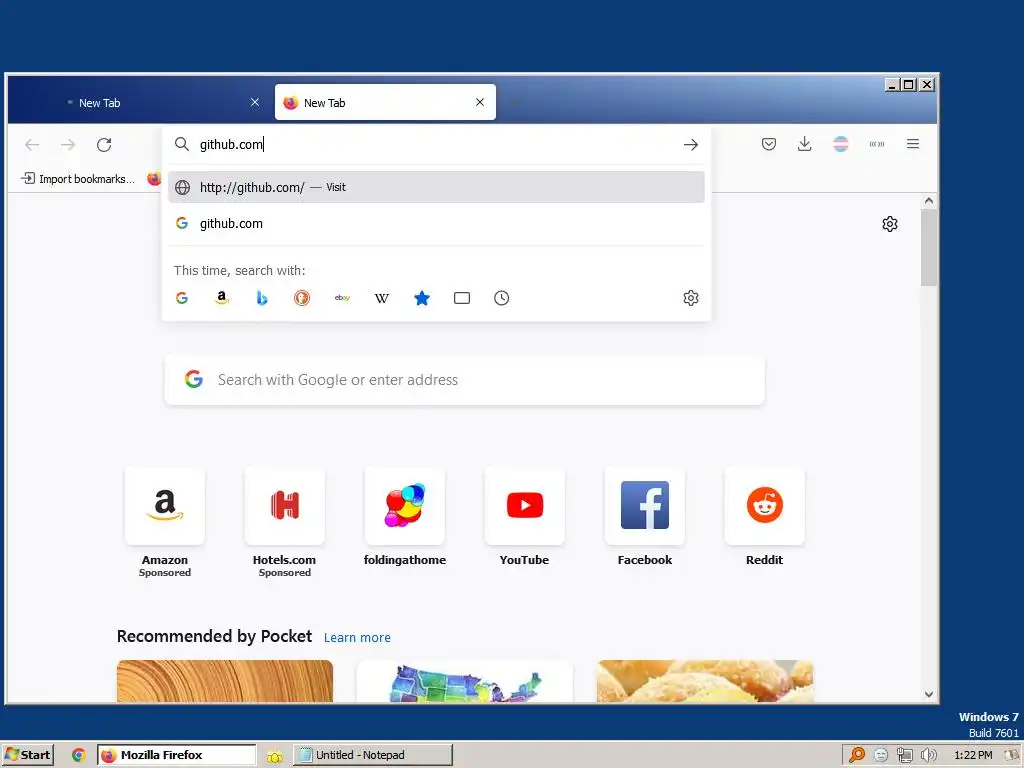Screen dimensions: 1024x768
Task: Click the Start button
Action: tap(27, 755)
